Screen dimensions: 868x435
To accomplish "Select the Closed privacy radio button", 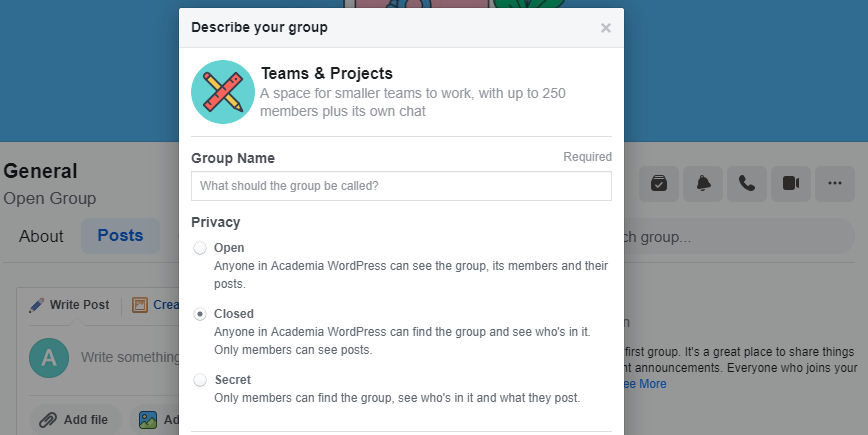I will (200, 314).
